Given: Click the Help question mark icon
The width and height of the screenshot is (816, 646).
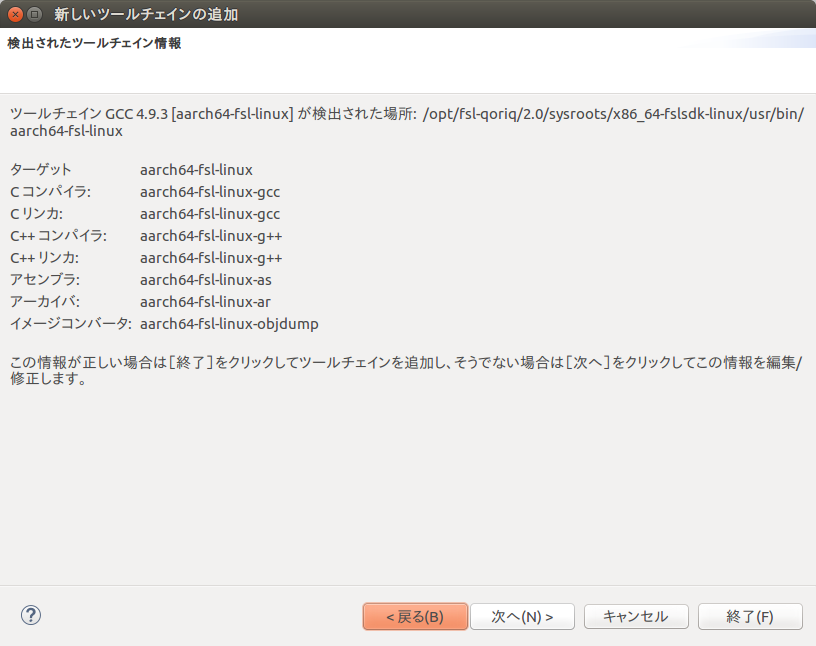Looking at the screenshot, I should click(x=30, y=616).
